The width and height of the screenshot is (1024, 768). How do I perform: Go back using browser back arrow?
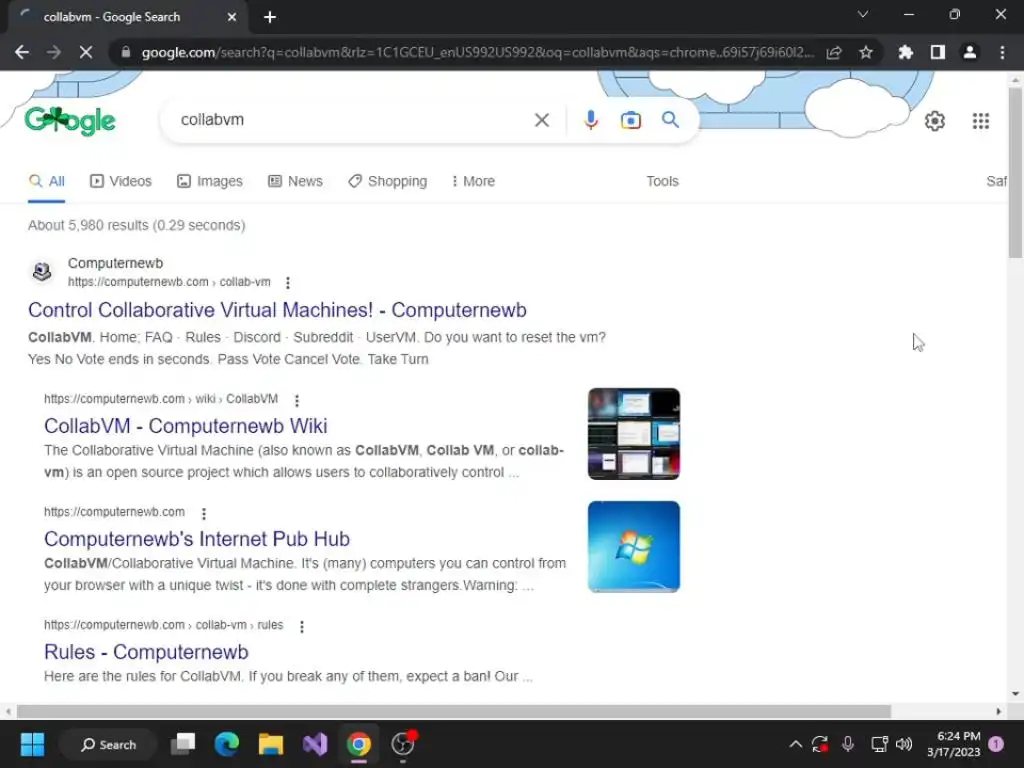pyautogui.click(x=22, y=52)
